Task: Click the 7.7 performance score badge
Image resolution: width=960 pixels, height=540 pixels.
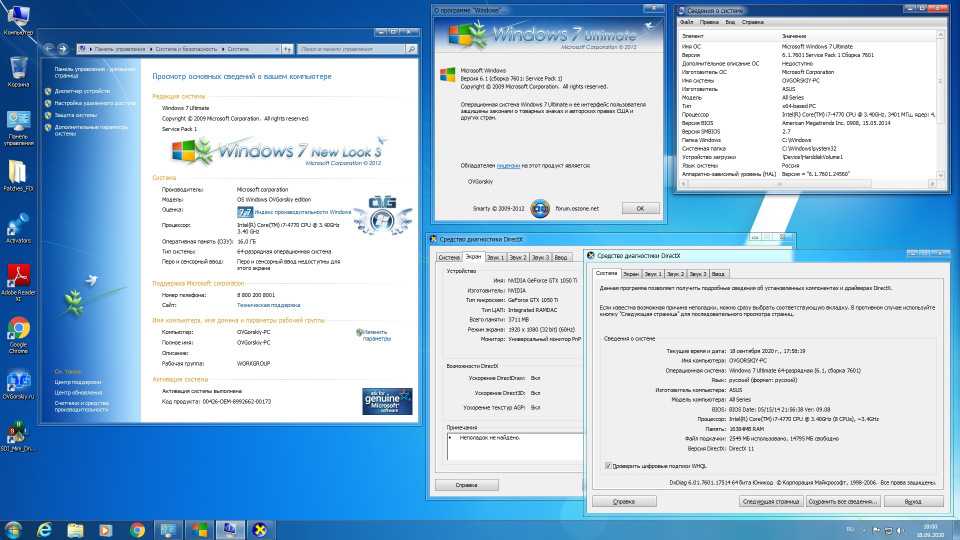Action: (245, 212)
